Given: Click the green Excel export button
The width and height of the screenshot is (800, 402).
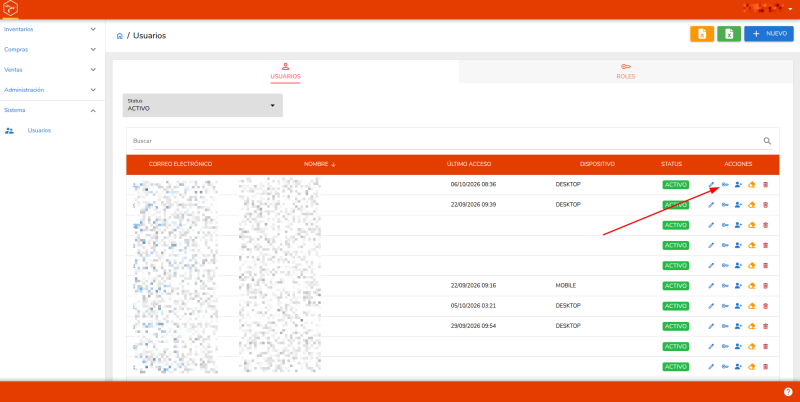Looking at the screenshot, I should (729, 34).
